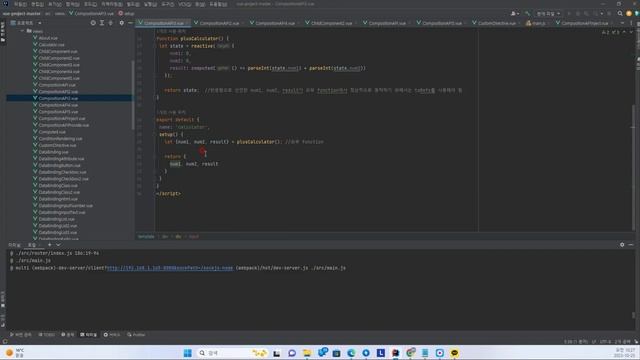Open the blue L app in taskbar
640x360 pixels.
tap(380, 353)
